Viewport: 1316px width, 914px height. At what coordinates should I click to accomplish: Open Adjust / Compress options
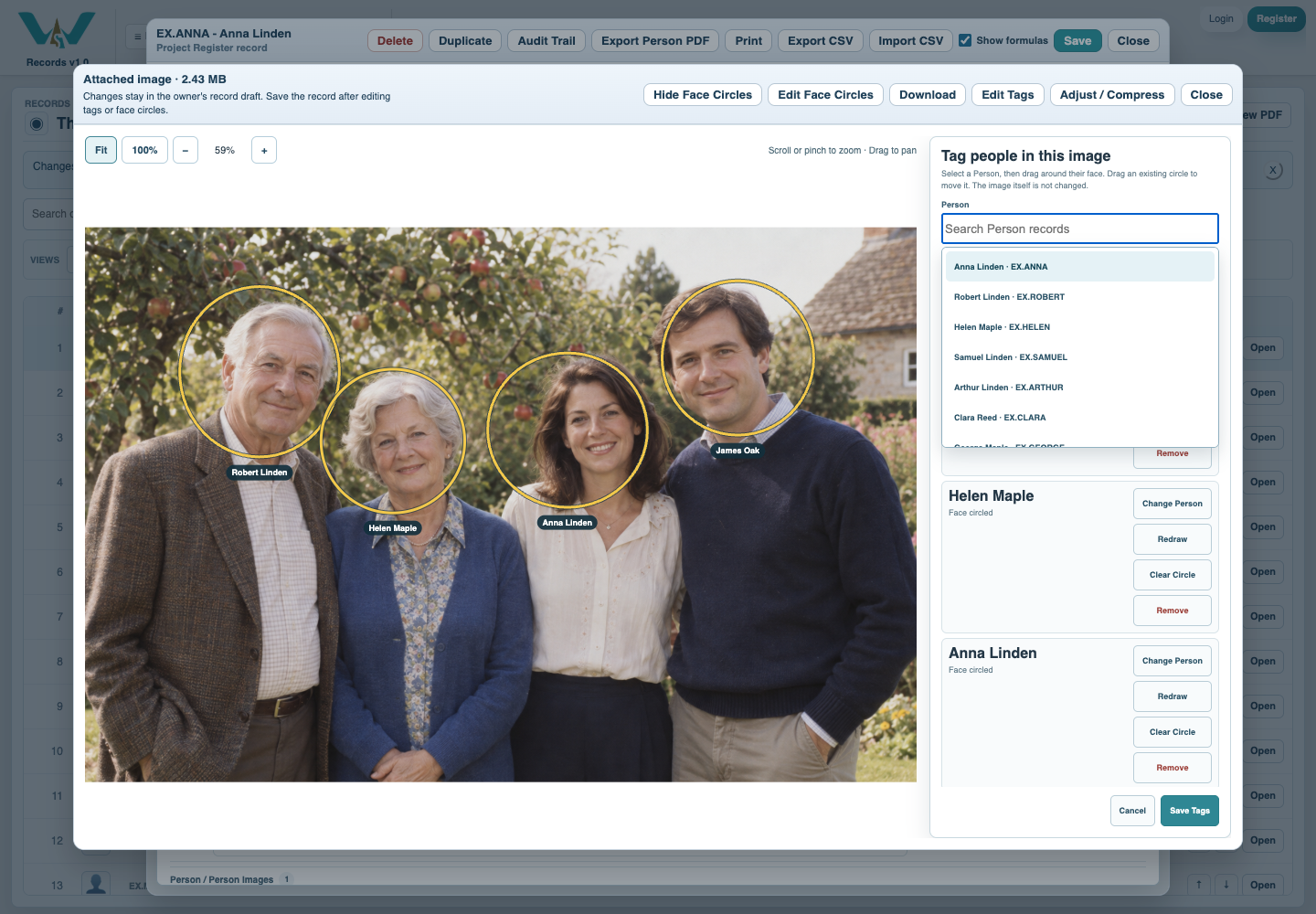pos(1112,95)
